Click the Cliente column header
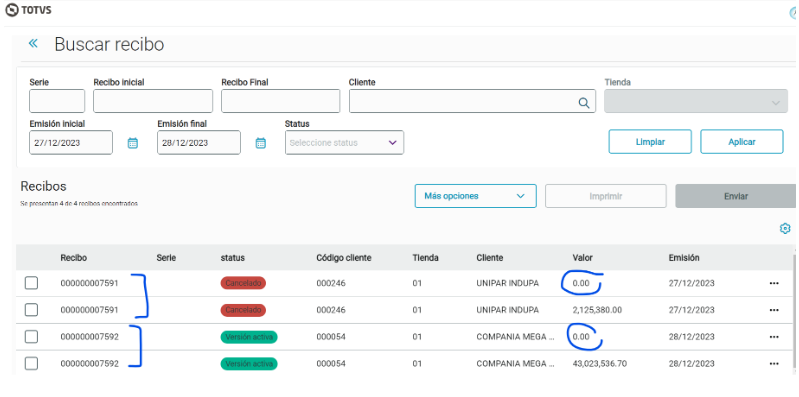The image size is (799, 397). (490, 258)
